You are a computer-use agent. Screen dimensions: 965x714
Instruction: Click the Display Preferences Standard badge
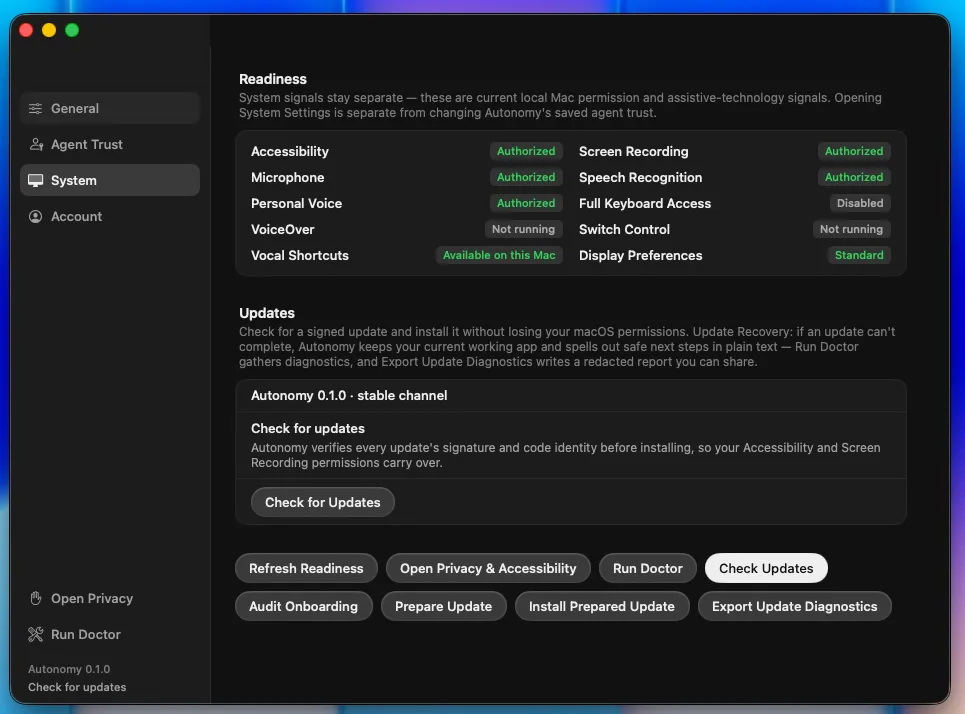pos(859,255)
